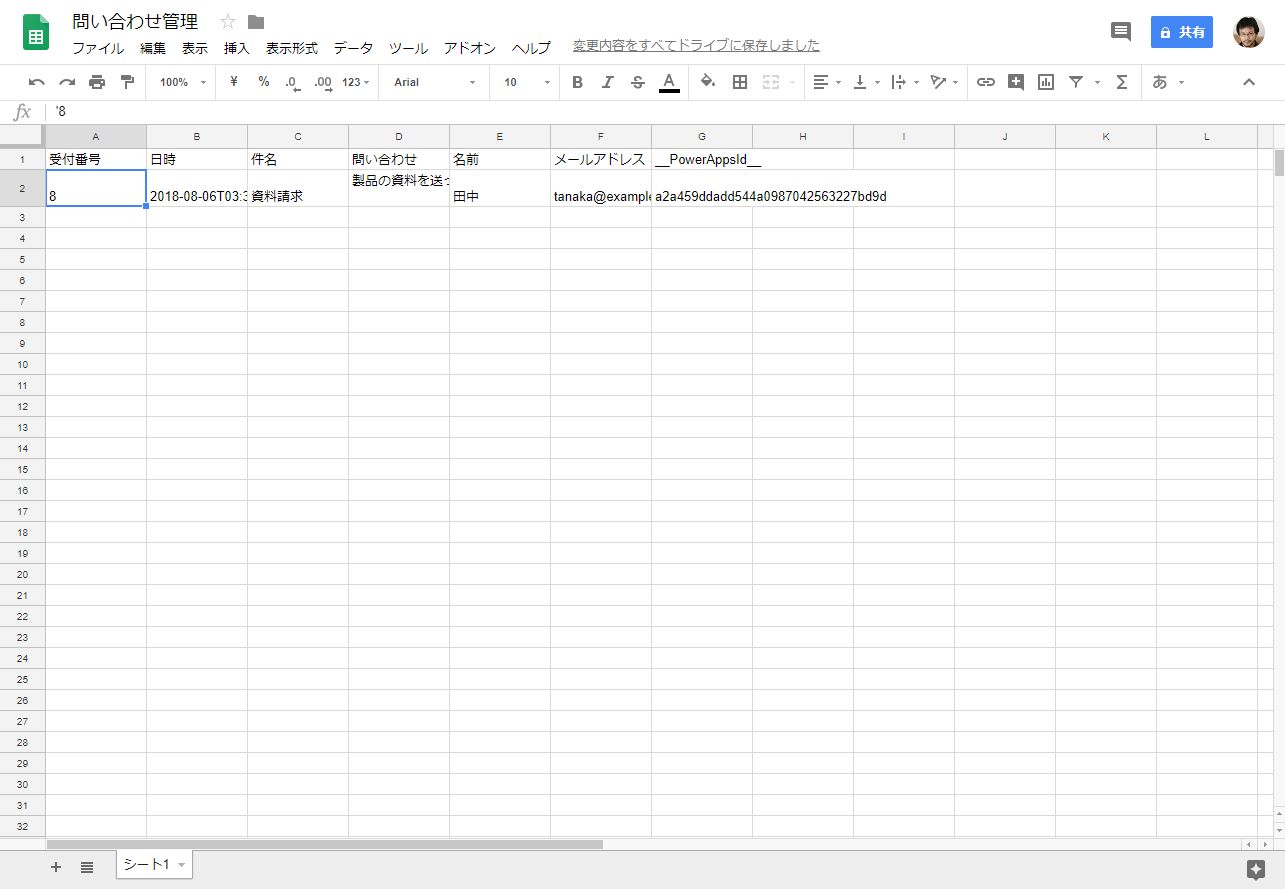Add a new sheet with plus icon
This screenshot has width=1285, height=889.
[x=56, y=867]
